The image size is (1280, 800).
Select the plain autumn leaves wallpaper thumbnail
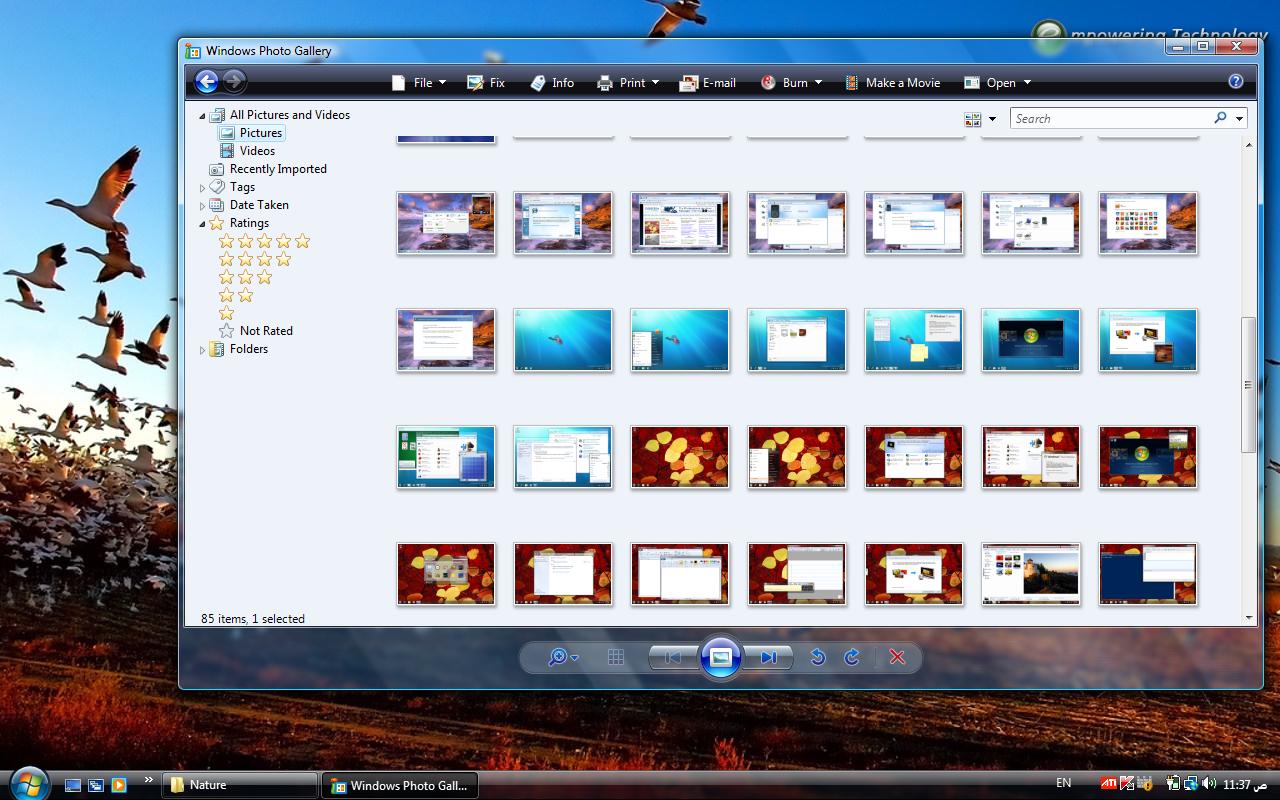[680, 457]
